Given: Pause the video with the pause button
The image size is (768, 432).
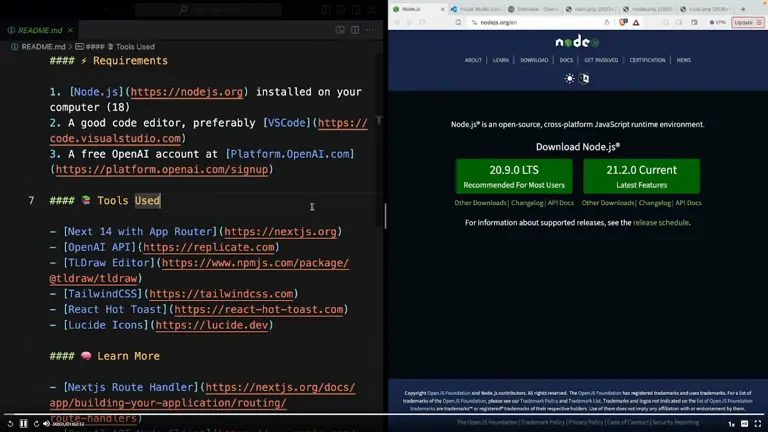Looking at the screenshot, I should click(x=23, y=424).
